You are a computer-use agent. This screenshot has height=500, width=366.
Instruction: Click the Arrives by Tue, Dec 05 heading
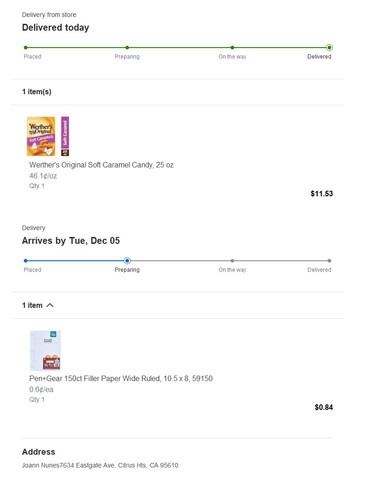point(71,241)
